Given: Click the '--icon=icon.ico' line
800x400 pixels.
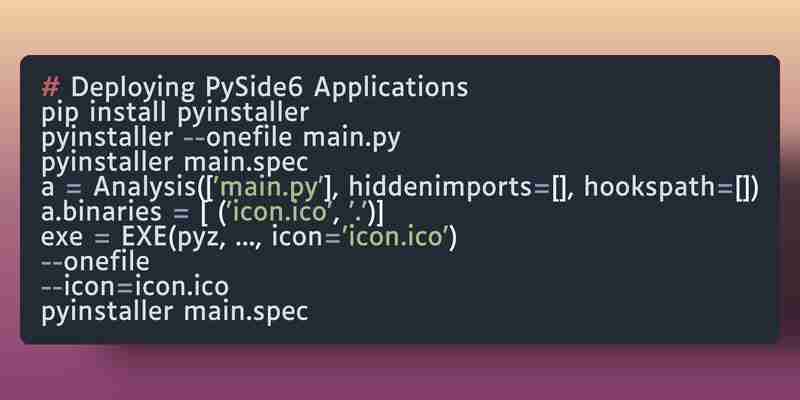Looking at the screenshot, I should click(135, 287).
